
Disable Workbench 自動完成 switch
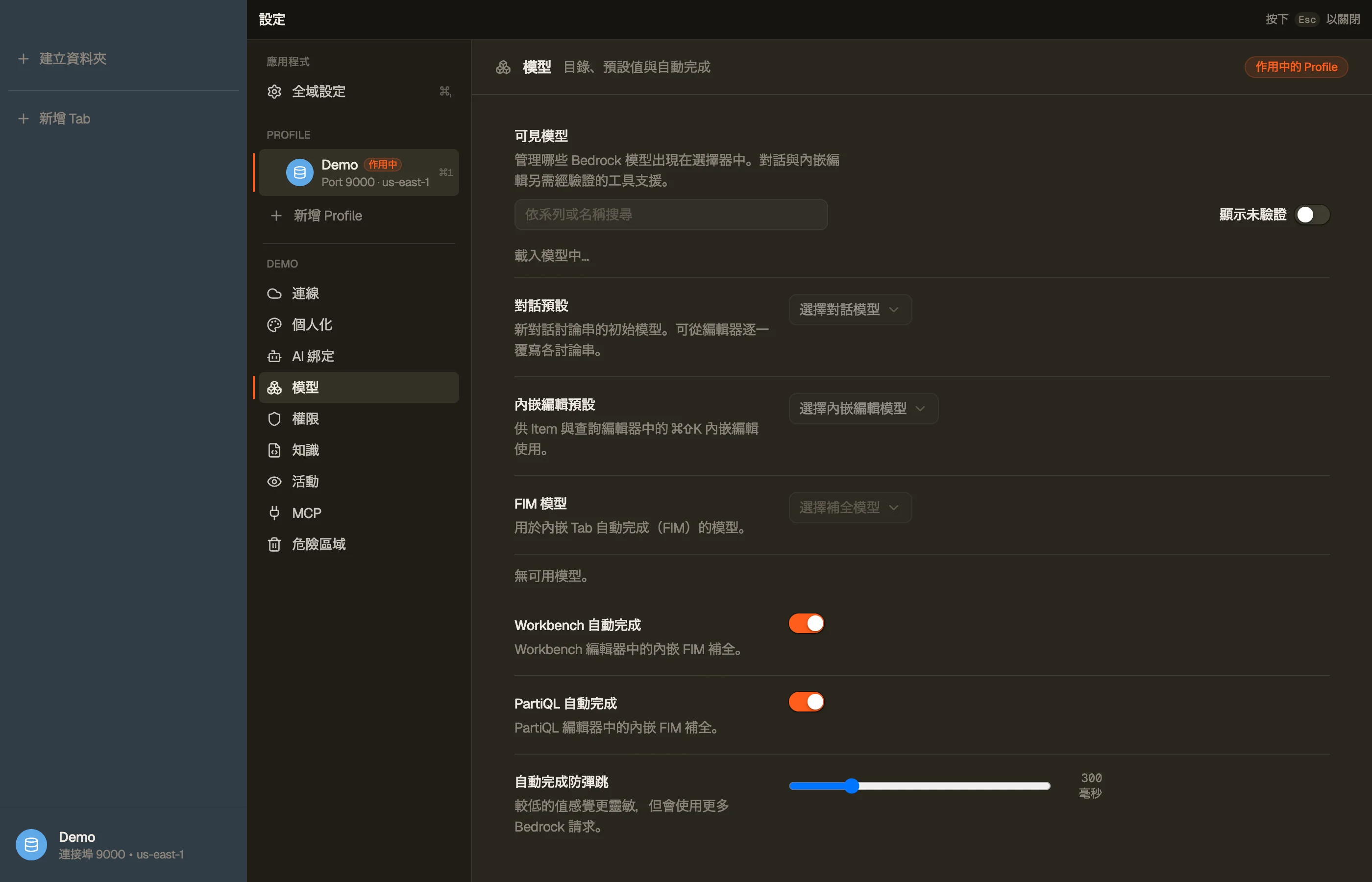click(806, 624)
